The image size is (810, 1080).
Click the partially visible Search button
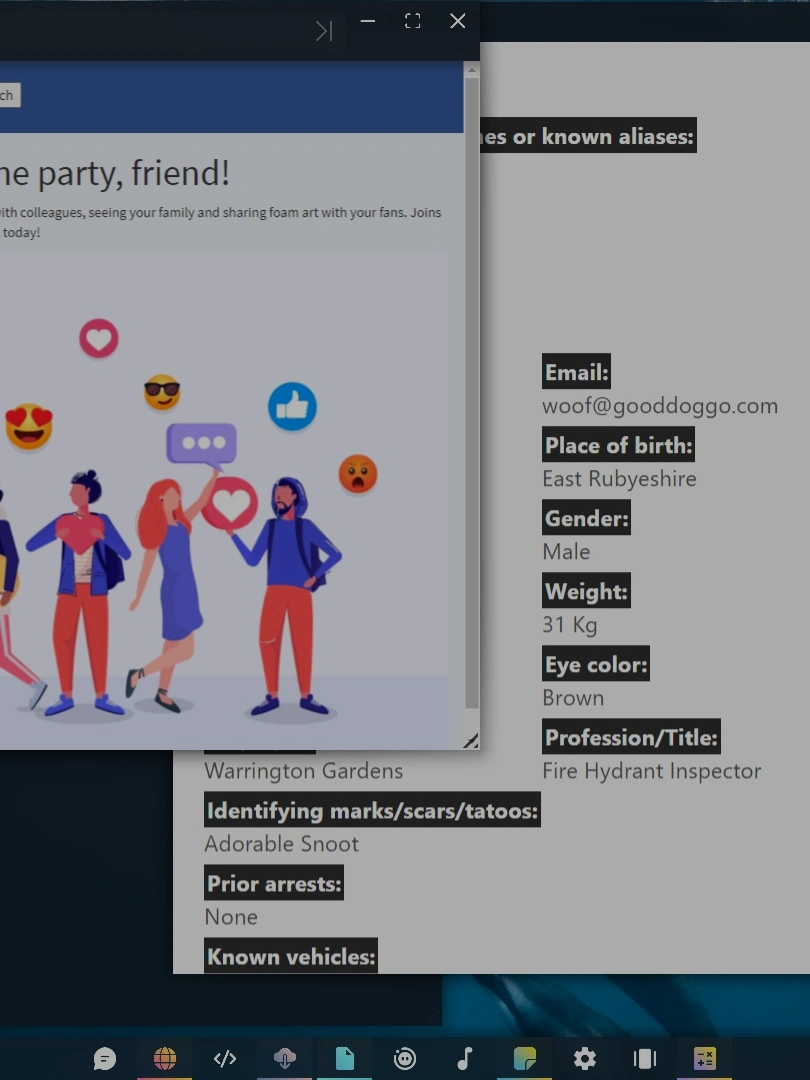tap(8, 96)
